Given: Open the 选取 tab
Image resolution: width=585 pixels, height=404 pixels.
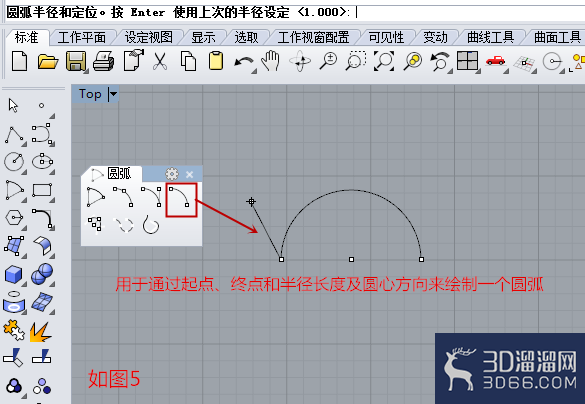Looking at the screenshot, I should point(246,37).
